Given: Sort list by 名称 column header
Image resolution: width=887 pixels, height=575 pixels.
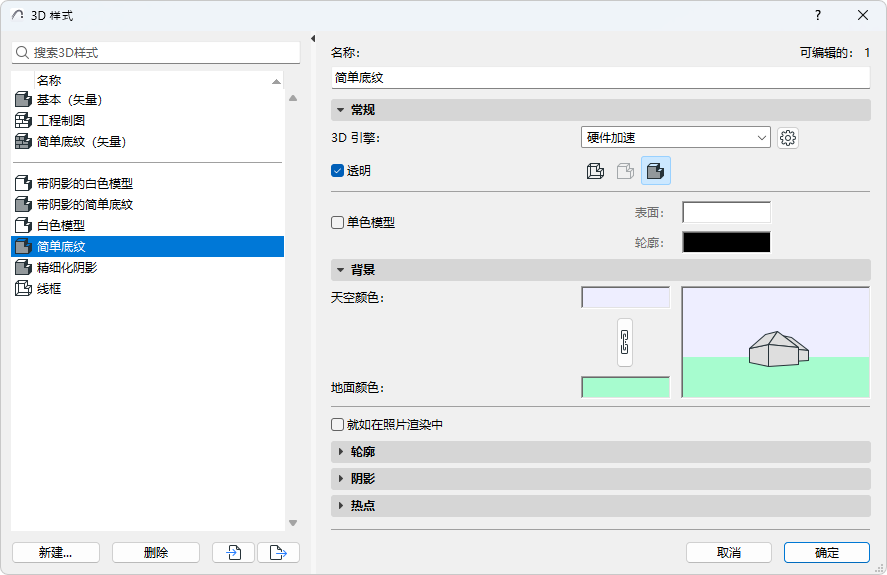Looking at the screenshot, I should 158,80.
